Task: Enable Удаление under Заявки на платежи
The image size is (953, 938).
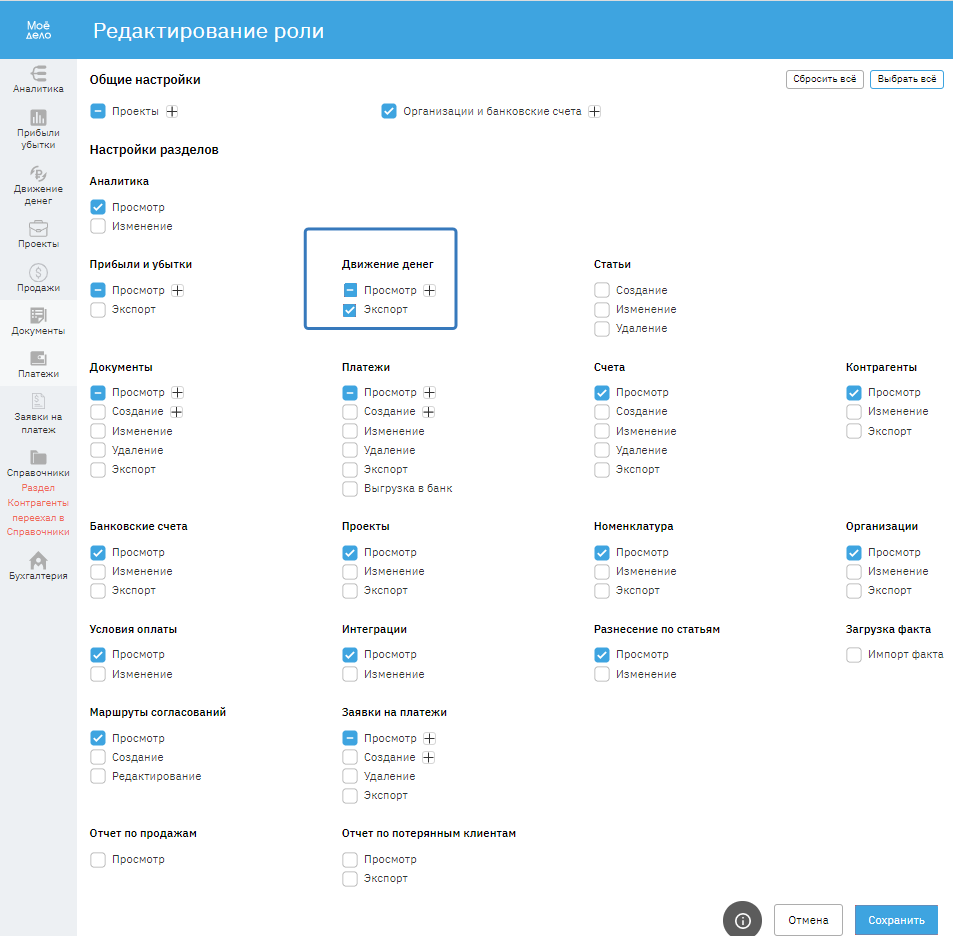Action: click(350, 776)
